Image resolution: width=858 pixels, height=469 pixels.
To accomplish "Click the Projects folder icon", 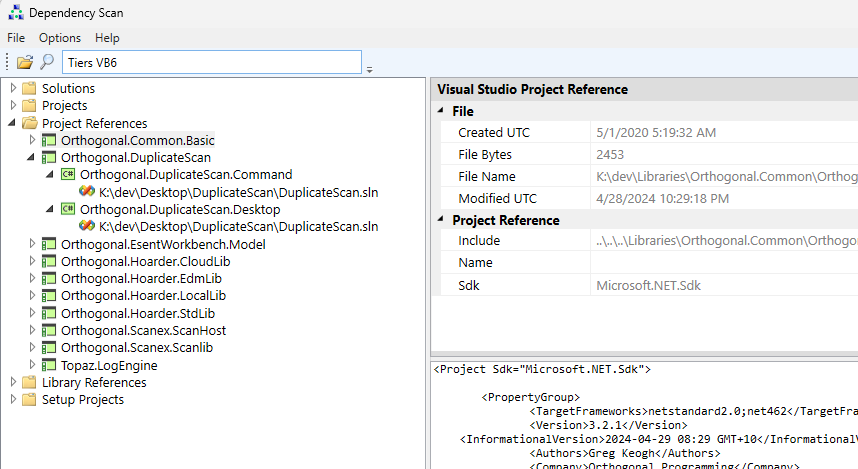I will (x=29, y=105).
